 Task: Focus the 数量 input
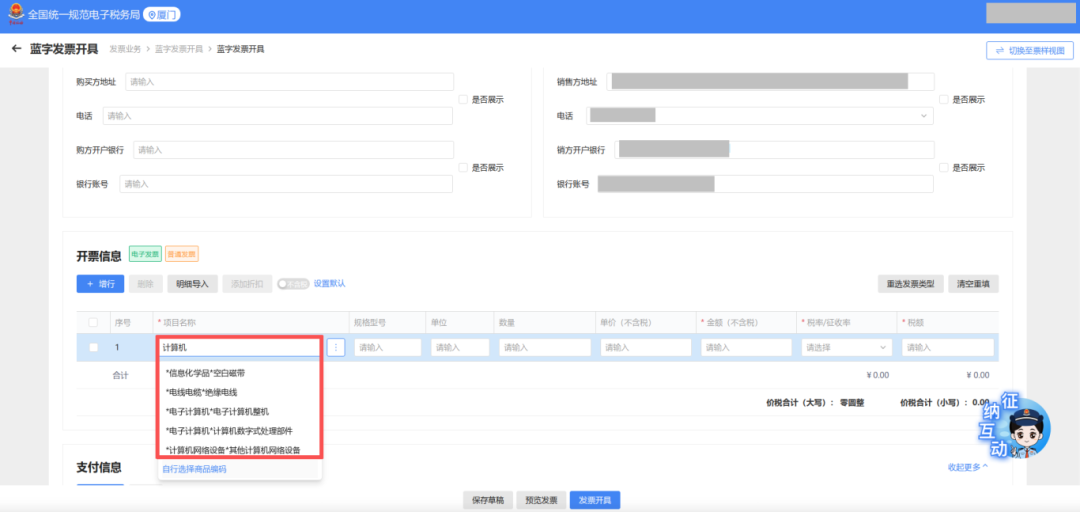[x=545, y=348]
